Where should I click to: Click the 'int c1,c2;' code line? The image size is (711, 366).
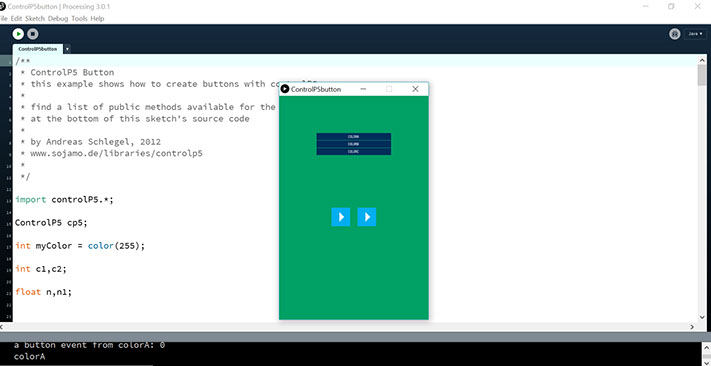coord(41,269)
